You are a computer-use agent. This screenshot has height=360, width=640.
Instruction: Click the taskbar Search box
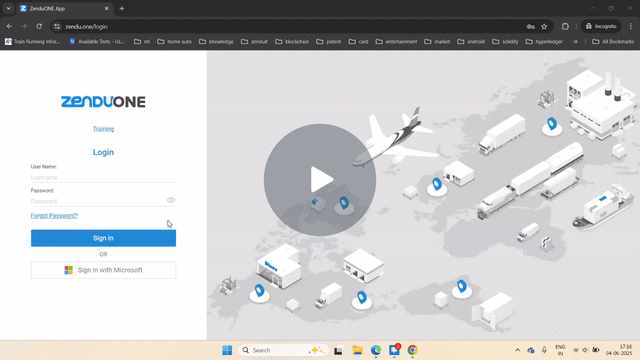click(283, 350)
